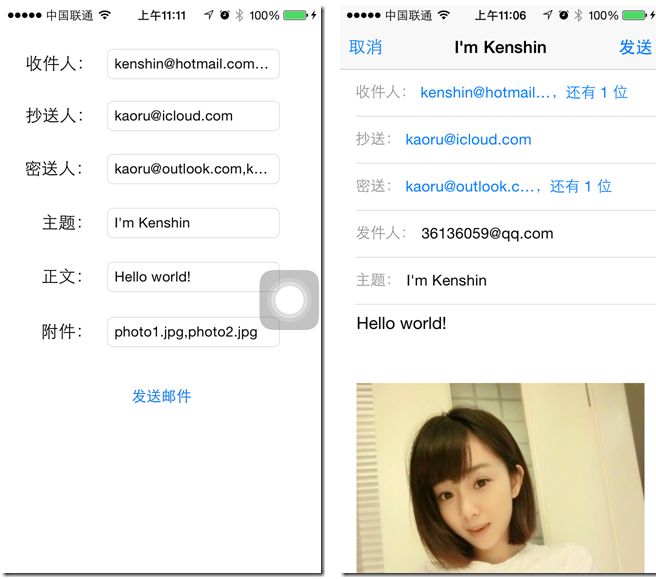Tap Bluetooth icon in left phone status bar

pyautogui.click(x=239, y=15)
